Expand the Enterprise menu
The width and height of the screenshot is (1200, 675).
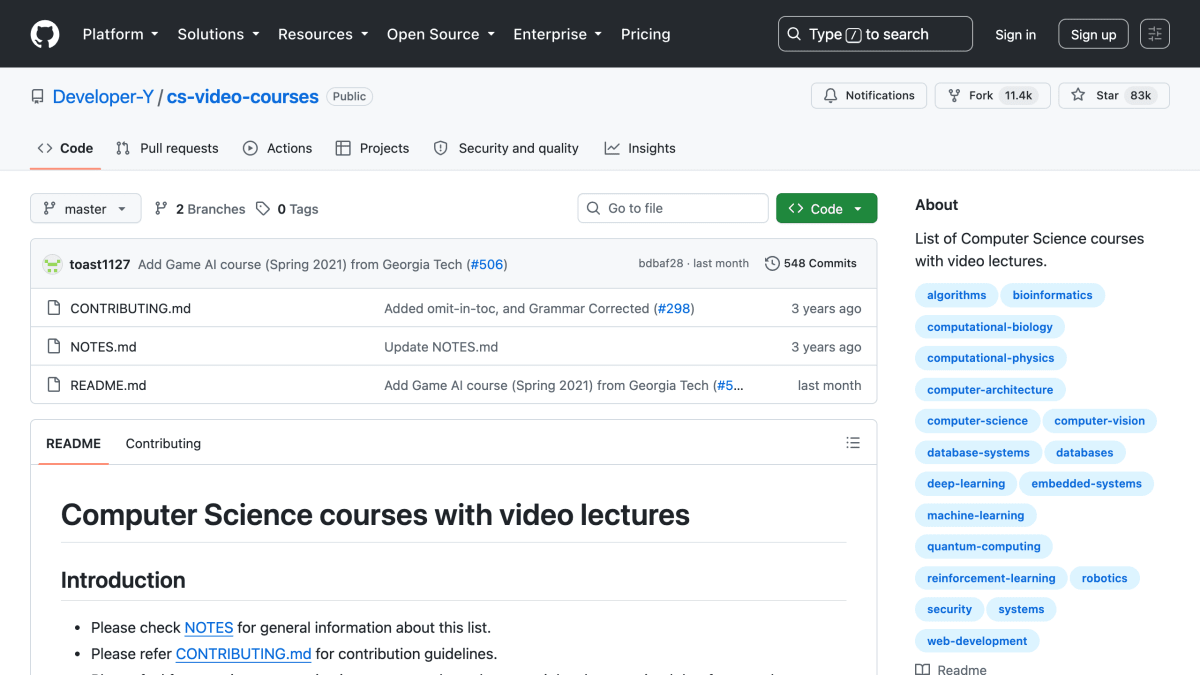click(558, 34)
